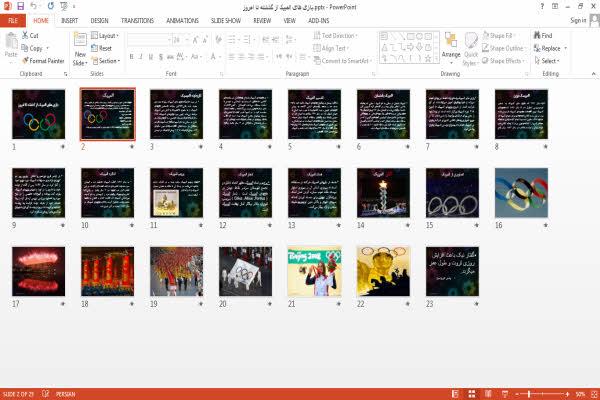Select the right arrow shape in gallery

click(x=411, y=47)
